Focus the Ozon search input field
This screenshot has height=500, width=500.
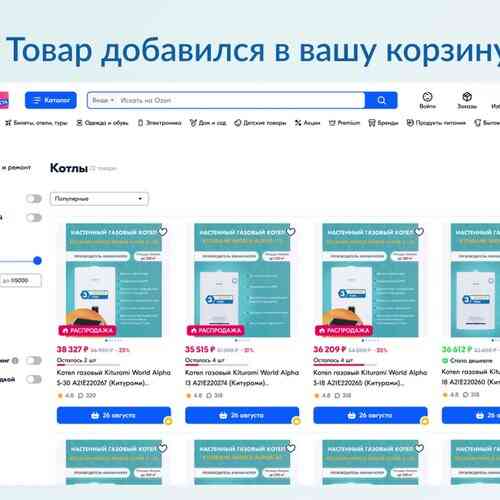click(241, 100)
